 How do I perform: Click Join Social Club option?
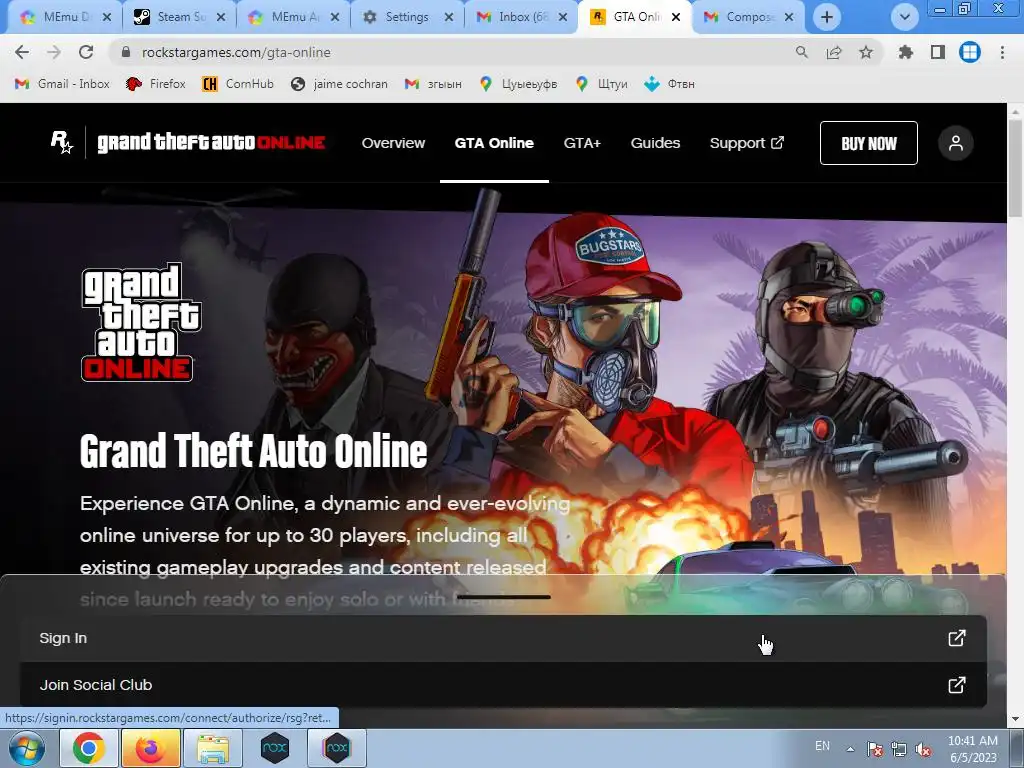pos(503,685)
